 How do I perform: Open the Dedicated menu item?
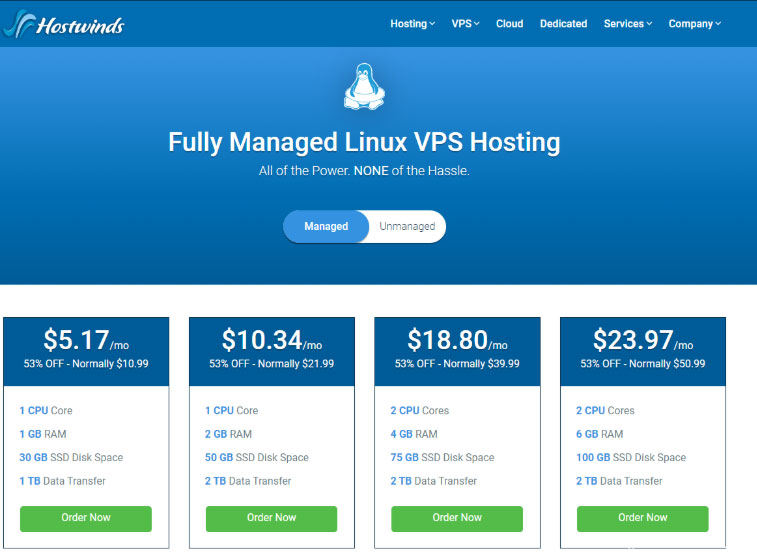pyautogui.click(x=563, y=24)
